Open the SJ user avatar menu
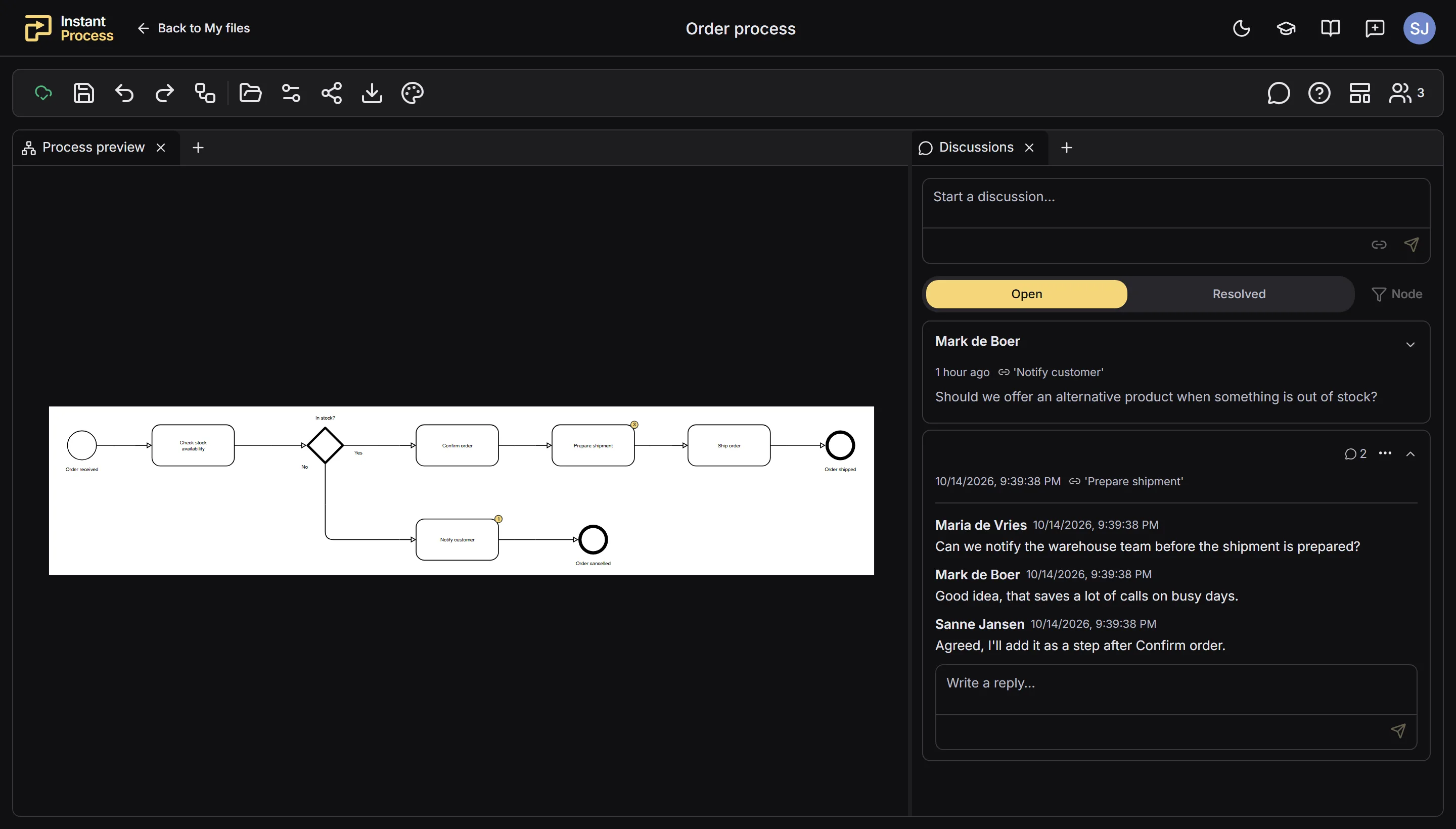Image resolution: width=1456 pixels, height=829 pixels. (x=1419, y=28)
